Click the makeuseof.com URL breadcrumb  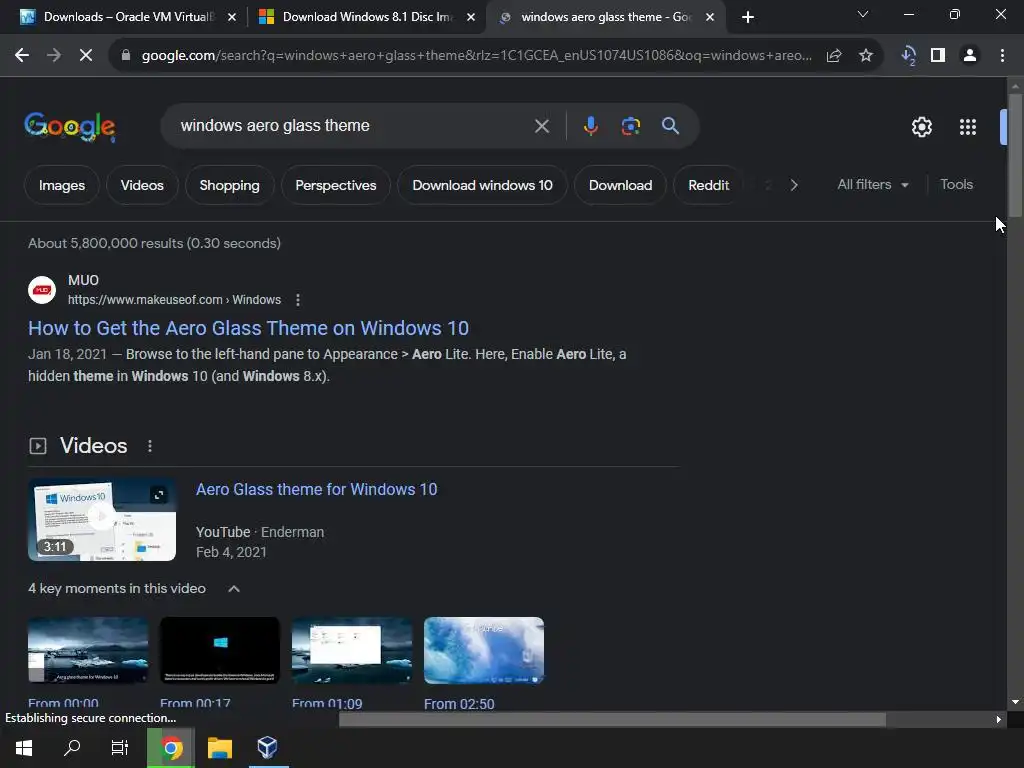pos(174,300)
